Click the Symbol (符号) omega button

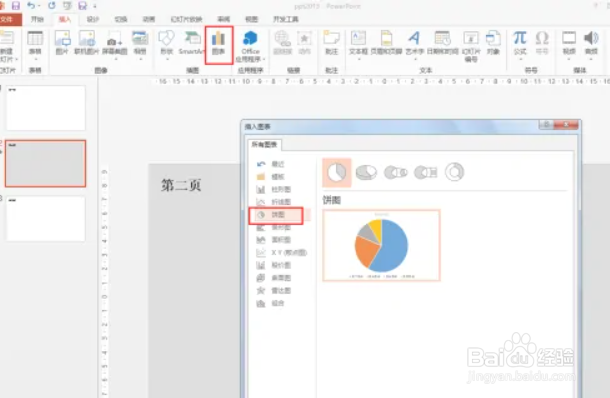point(542,43)
